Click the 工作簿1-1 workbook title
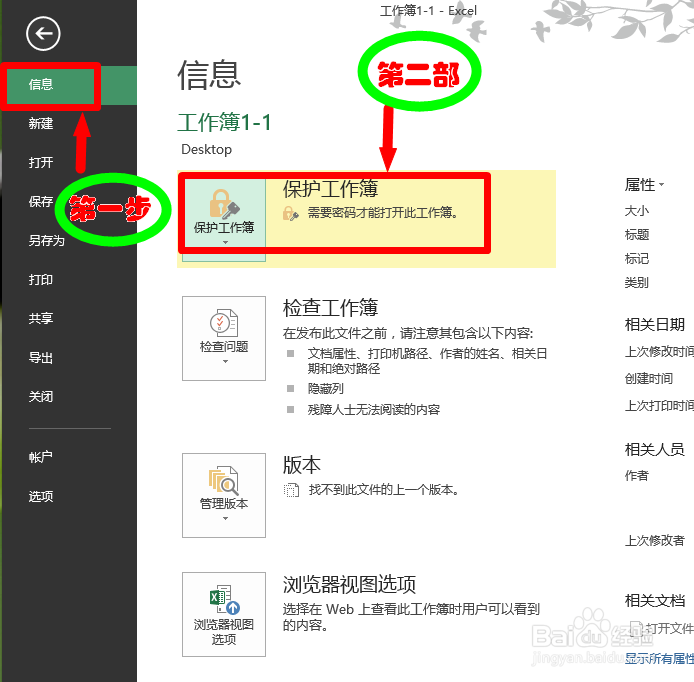Image resolution: width=694 pixels, height=682 pixels. coord(224,122)
